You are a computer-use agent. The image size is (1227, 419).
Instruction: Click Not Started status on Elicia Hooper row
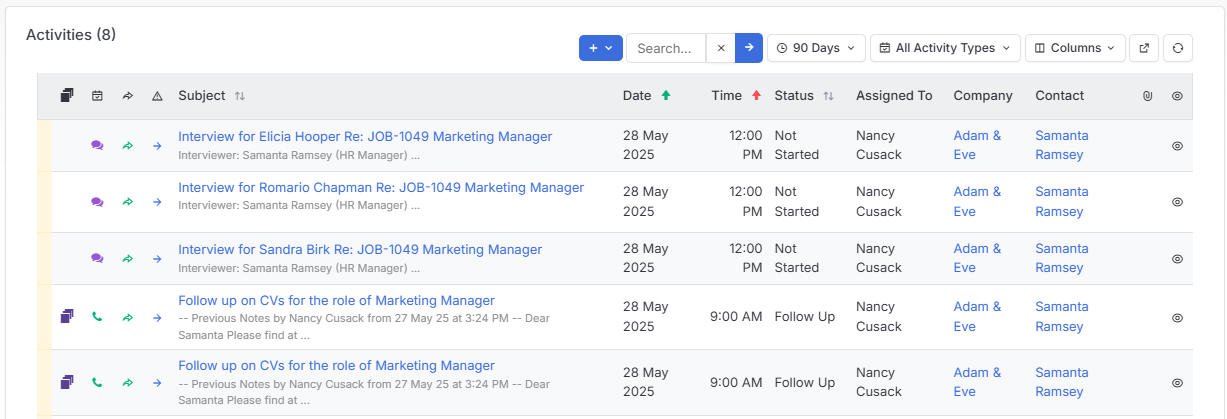pyautogui.click(x=797, y=145)
